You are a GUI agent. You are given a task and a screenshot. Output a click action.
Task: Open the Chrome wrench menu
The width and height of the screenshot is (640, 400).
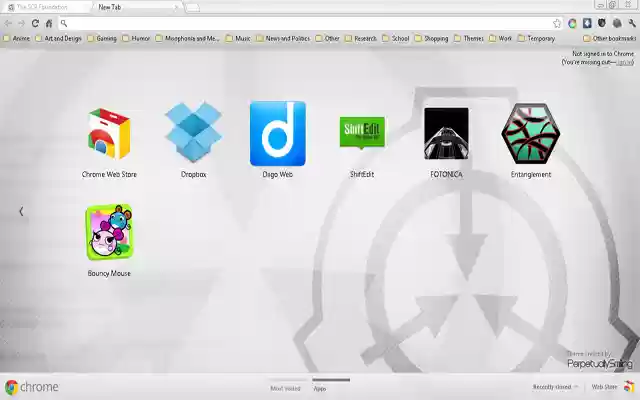(632, 23)
